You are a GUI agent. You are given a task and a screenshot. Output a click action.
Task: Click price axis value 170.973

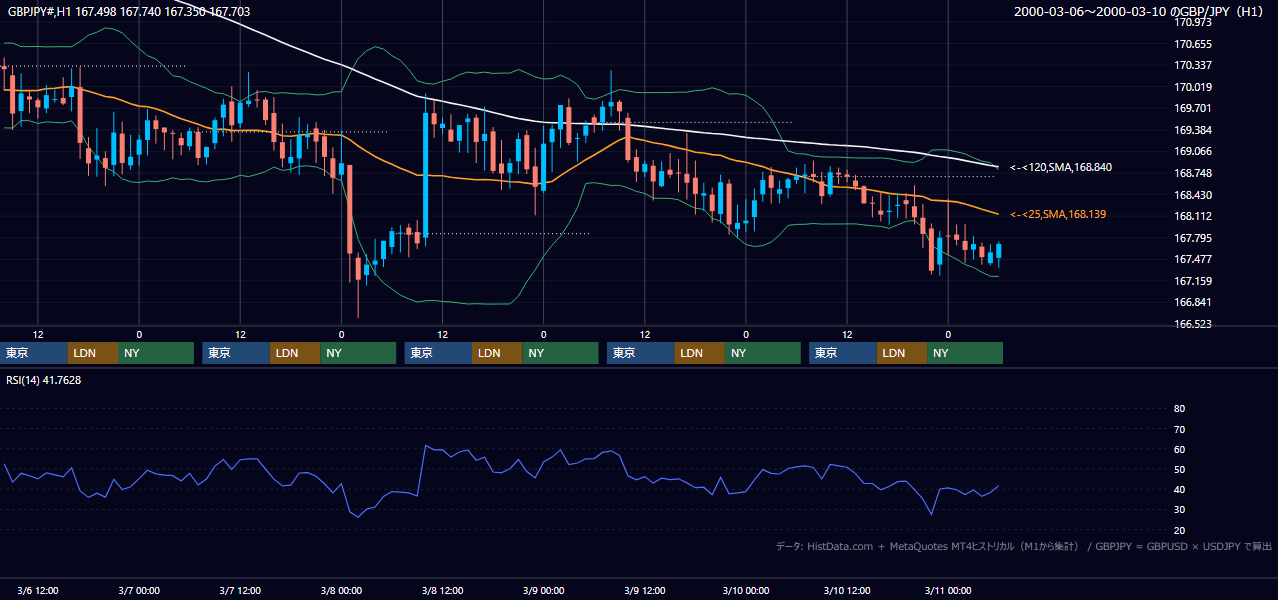click(x=1192, y=22)
